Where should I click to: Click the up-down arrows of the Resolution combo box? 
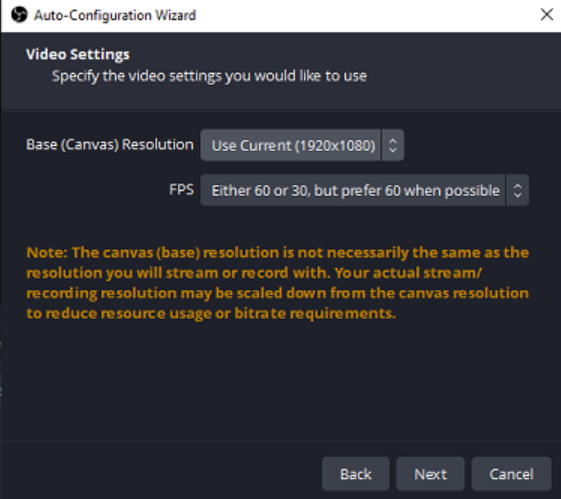coord(393,145)
